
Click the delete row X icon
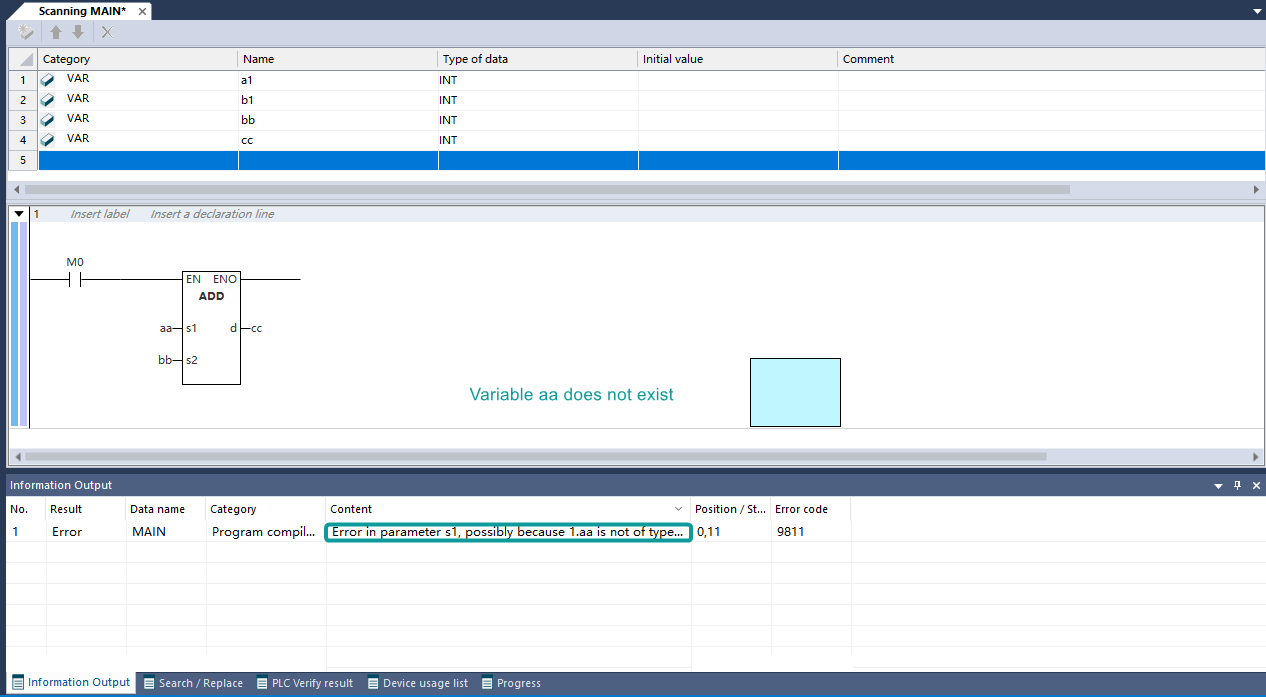tap(107, 33)
